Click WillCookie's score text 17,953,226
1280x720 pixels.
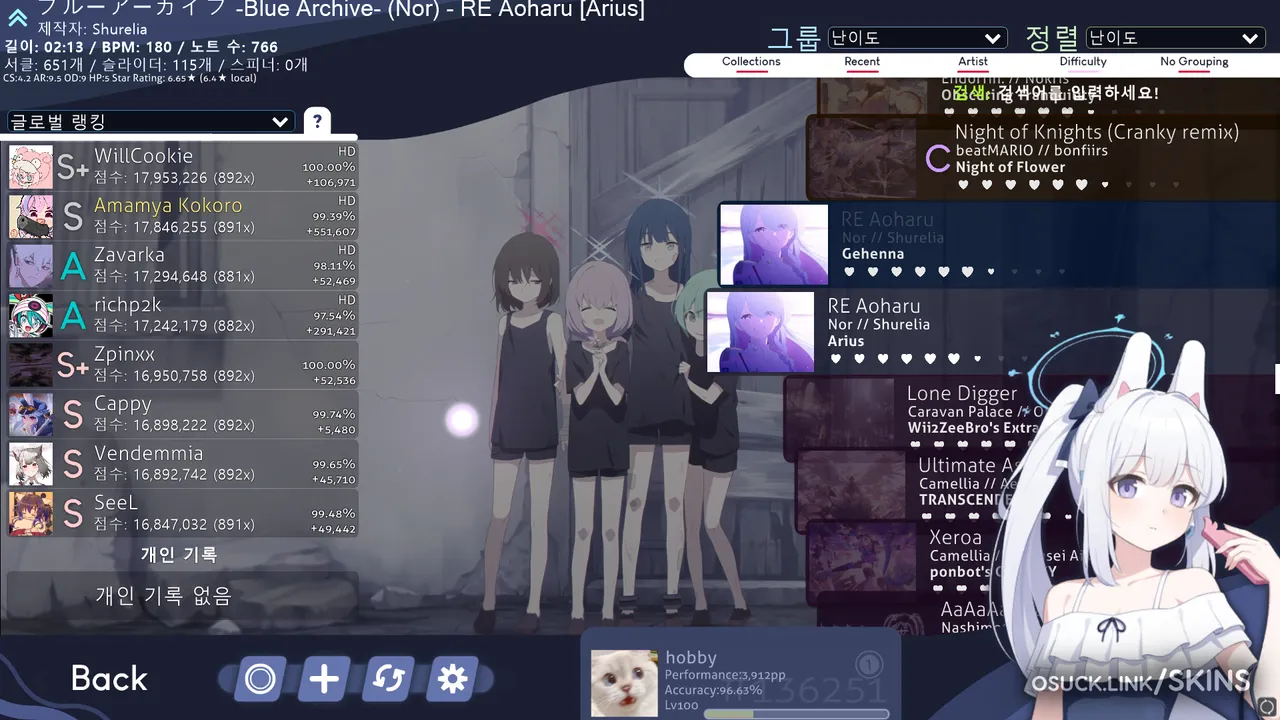point(174,178)
